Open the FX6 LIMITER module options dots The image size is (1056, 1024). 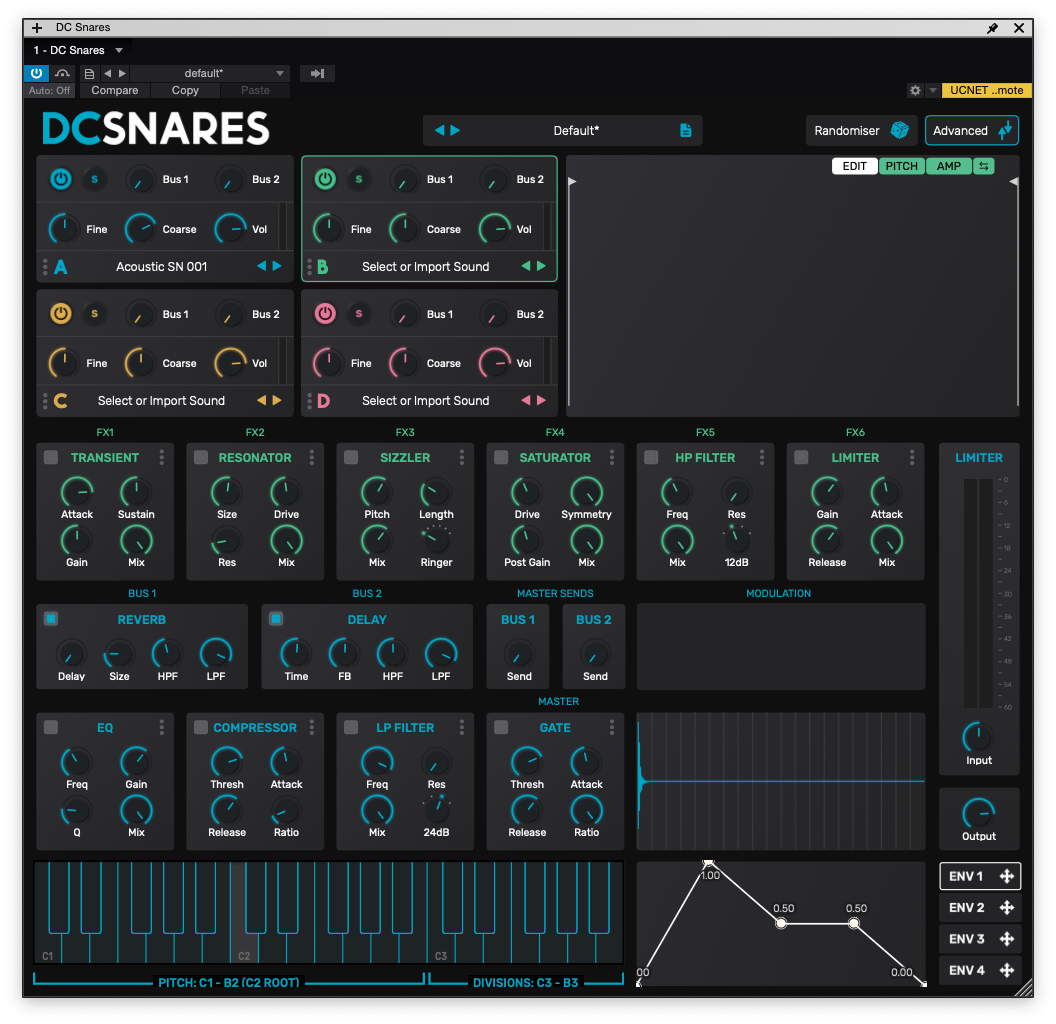click(912, 457)
